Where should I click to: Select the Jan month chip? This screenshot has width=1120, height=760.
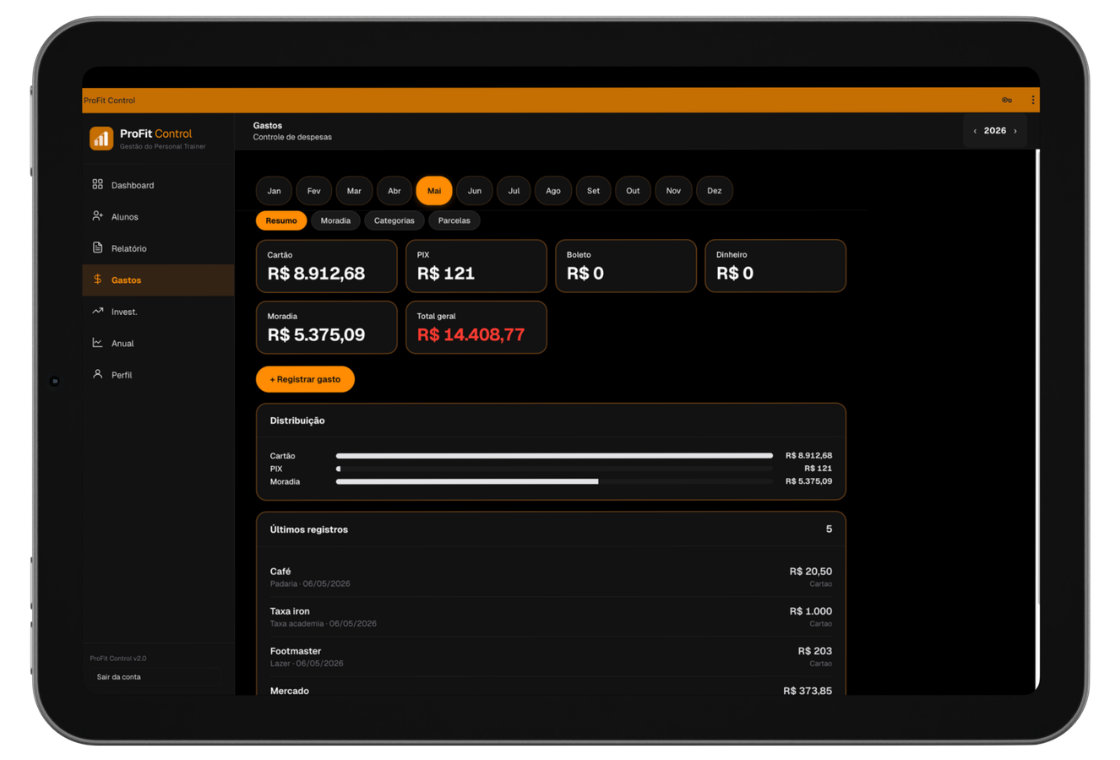click(x=274, y=191)
